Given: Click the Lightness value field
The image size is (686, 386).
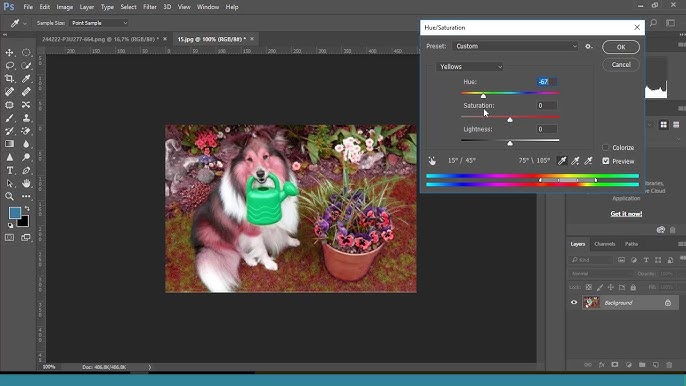Looking at the screenshot, I should (547, 129).
